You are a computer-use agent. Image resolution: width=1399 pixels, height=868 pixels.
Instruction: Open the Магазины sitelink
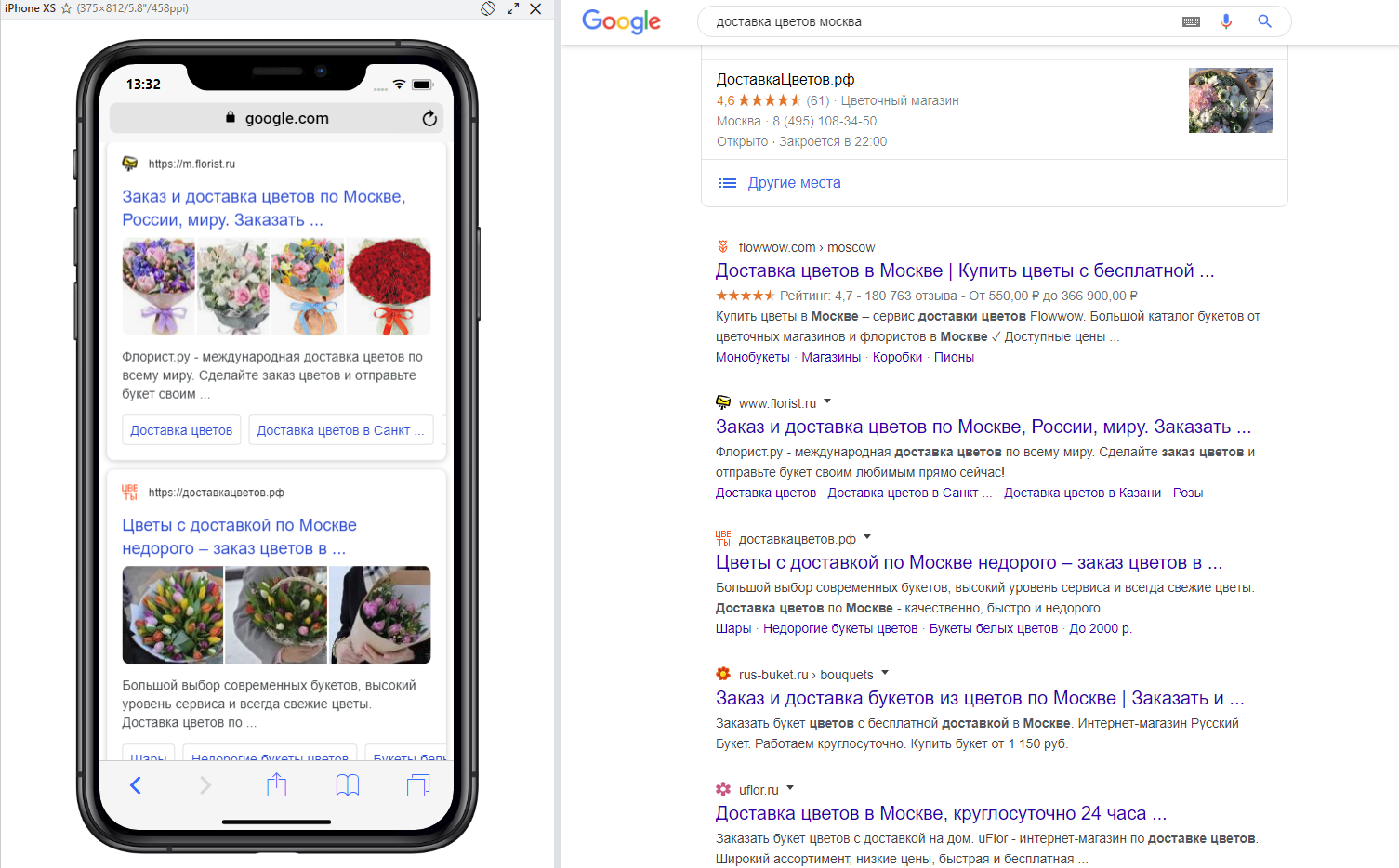[x=831, y=357]
